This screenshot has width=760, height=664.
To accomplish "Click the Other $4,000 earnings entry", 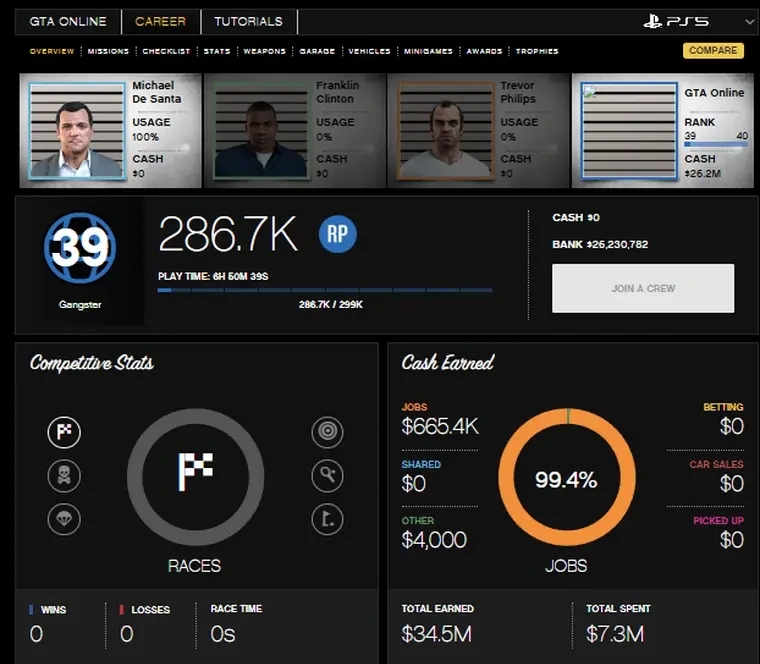I will coord(434,533).
